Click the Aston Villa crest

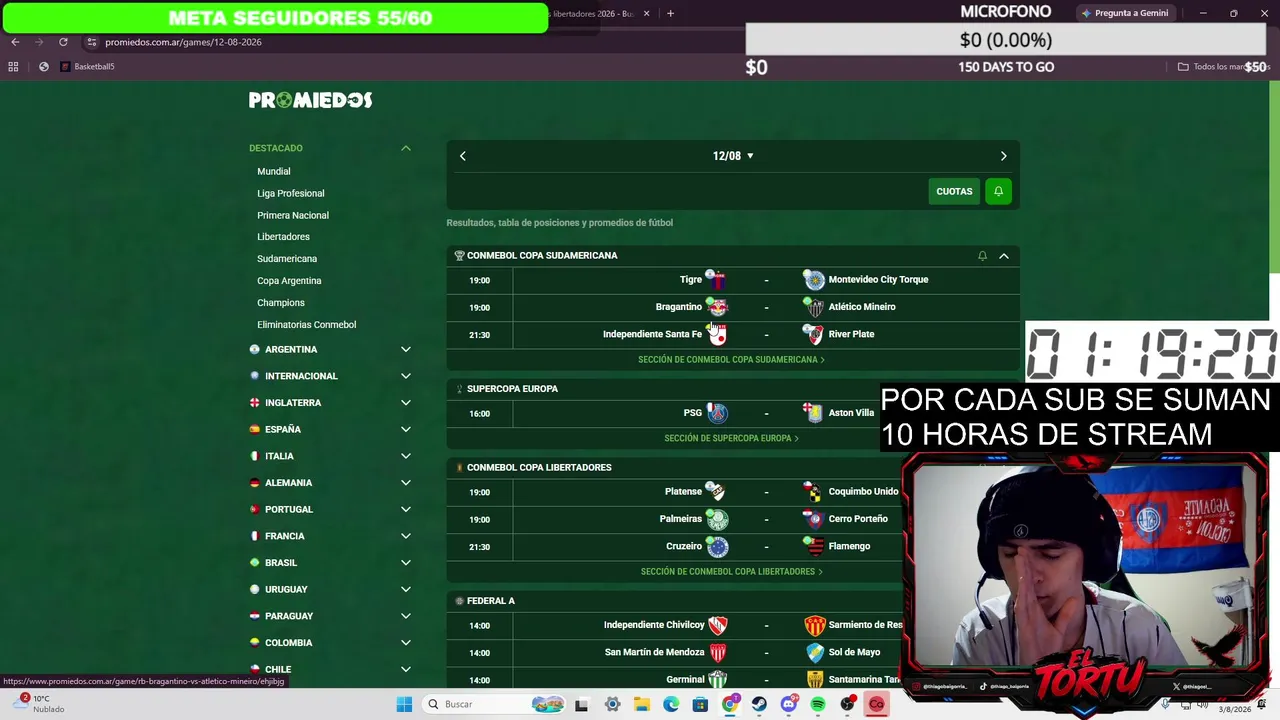(x=815, y=413)
